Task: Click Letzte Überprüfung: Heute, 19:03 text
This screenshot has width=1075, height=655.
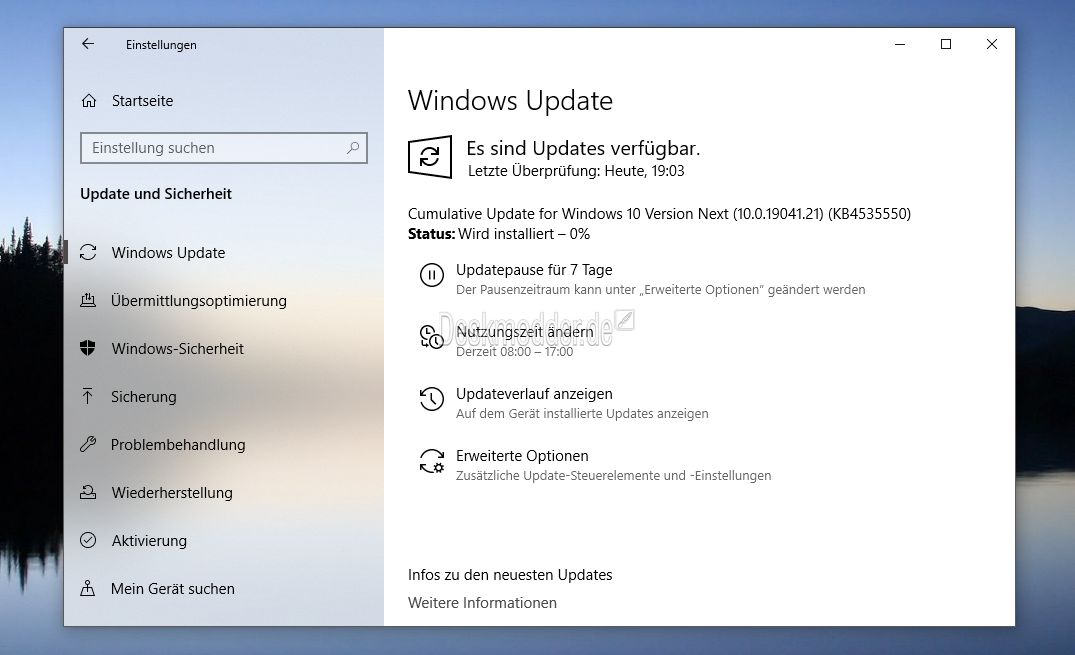Action: pos(576,171)
